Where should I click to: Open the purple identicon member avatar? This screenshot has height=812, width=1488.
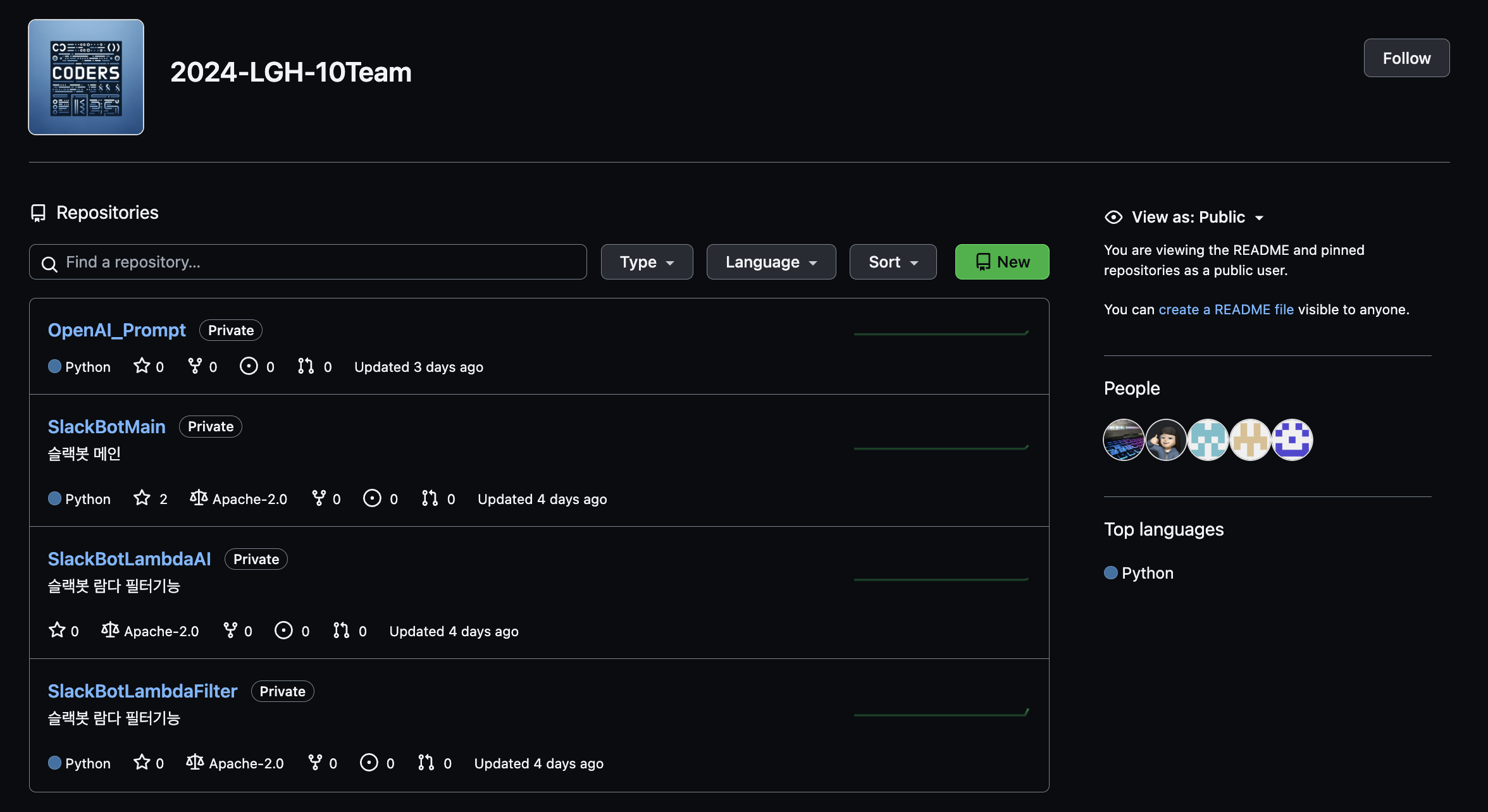(1292, 440)
